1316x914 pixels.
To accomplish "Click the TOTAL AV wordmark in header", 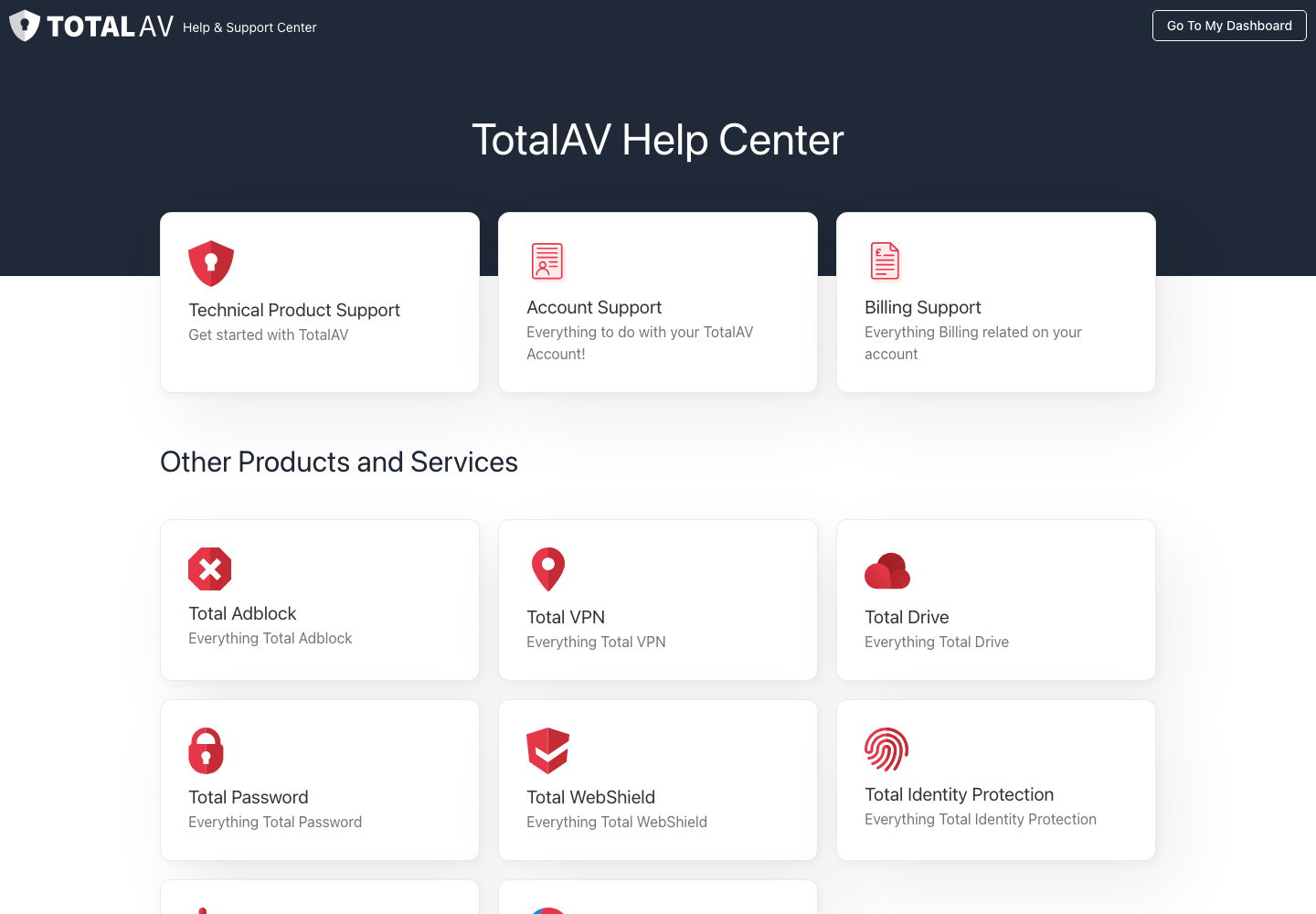I will point(110,27).
